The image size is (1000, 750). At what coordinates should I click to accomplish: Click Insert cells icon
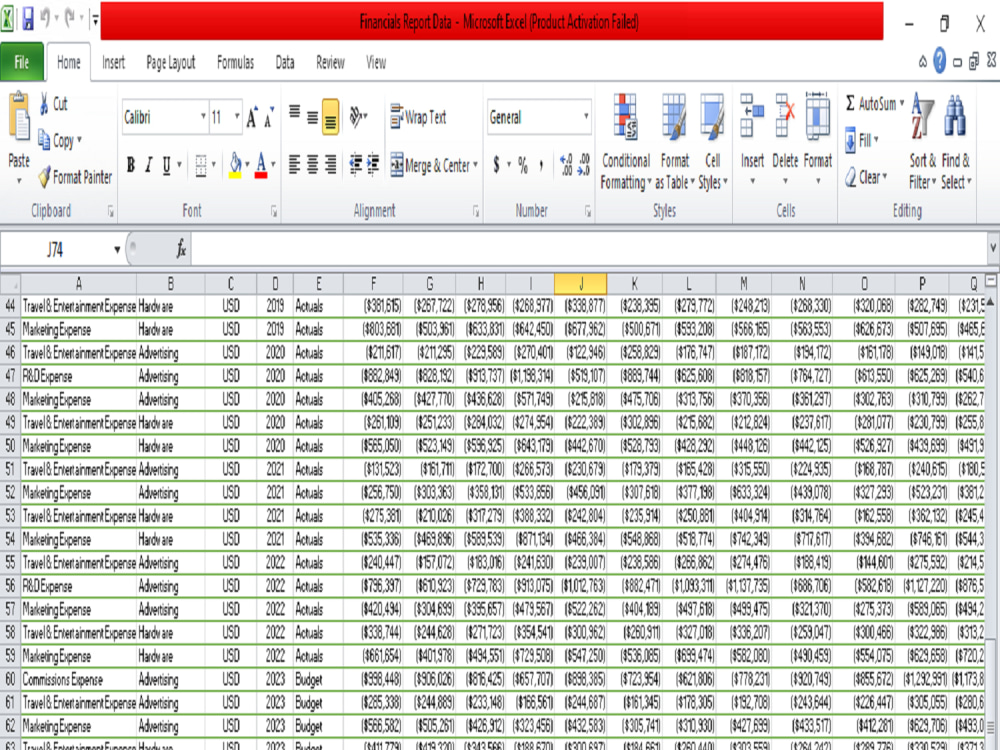tap(752, 116)
